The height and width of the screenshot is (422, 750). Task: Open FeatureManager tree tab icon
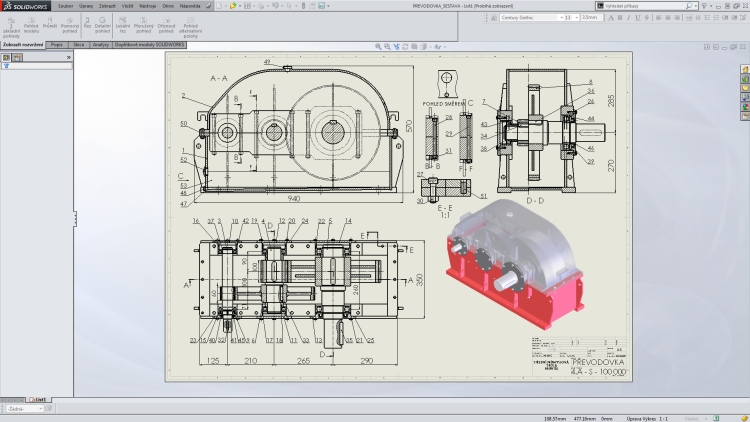(x=6, y=57)
